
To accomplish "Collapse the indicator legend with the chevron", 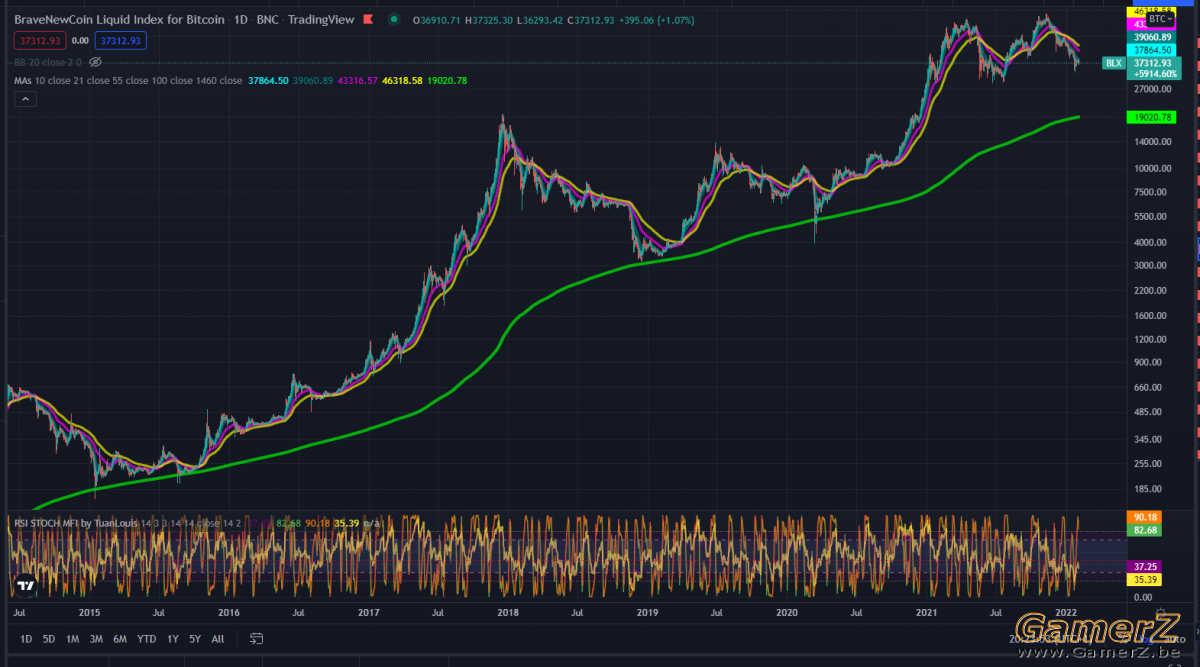I will click(x=26, y=99).
